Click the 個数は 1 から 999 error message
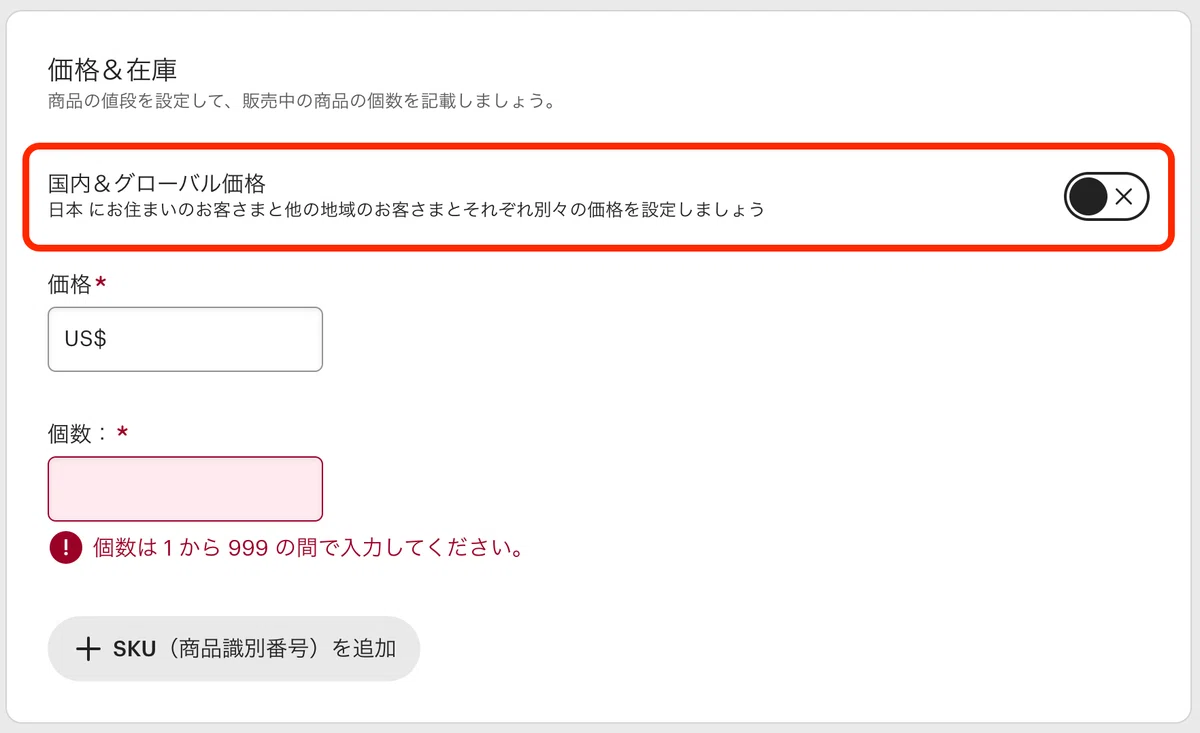This screenshot has height=733, width=1200. [x=308, y=548]
